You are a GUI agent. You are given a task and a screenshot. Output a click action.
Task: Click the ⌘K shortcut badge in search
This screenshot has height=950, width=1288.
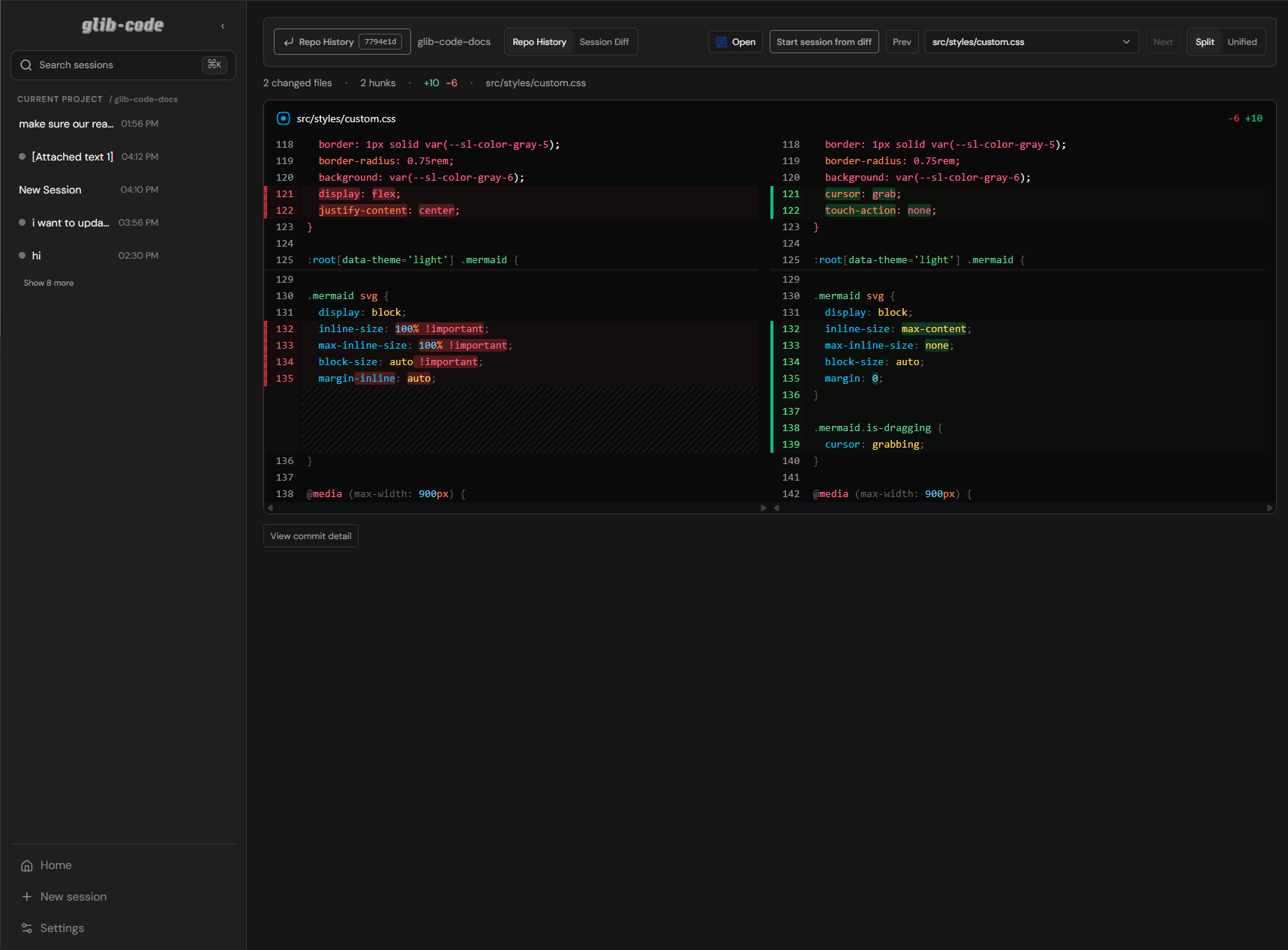pos(215,64)
